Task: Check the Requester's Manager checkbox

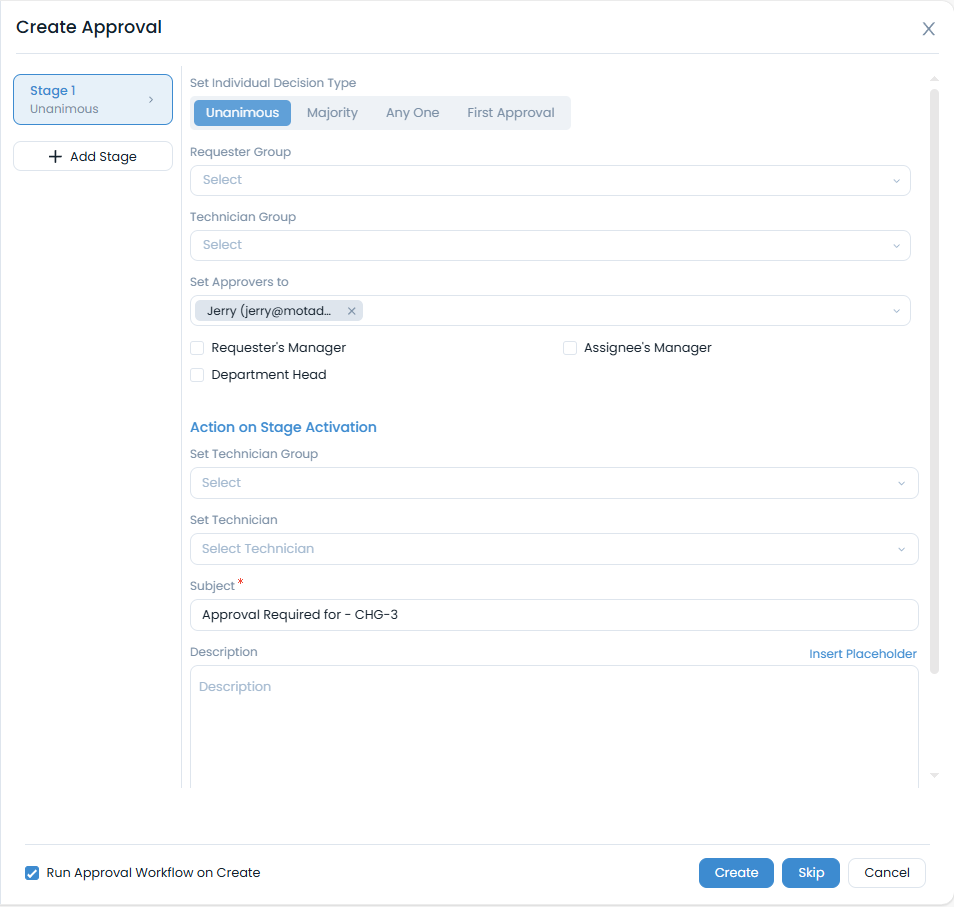Action: click(196, 347)
